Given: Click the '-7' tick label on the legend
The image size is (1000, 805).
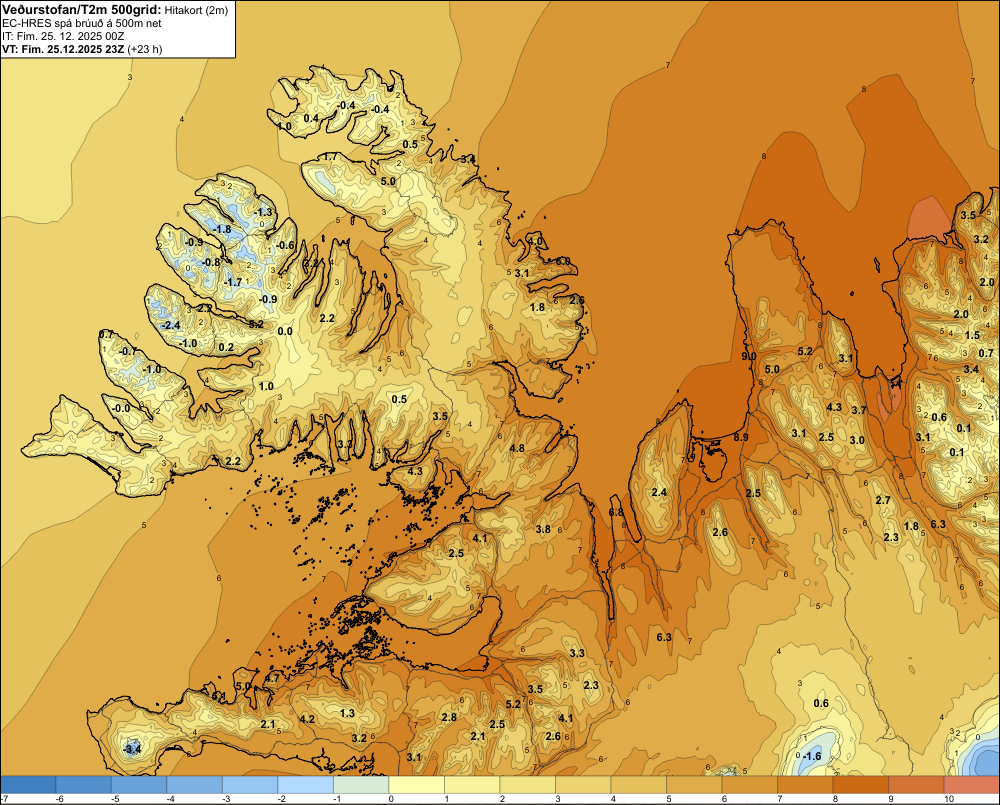Looking at the screenshot, I should pos(4,799).
